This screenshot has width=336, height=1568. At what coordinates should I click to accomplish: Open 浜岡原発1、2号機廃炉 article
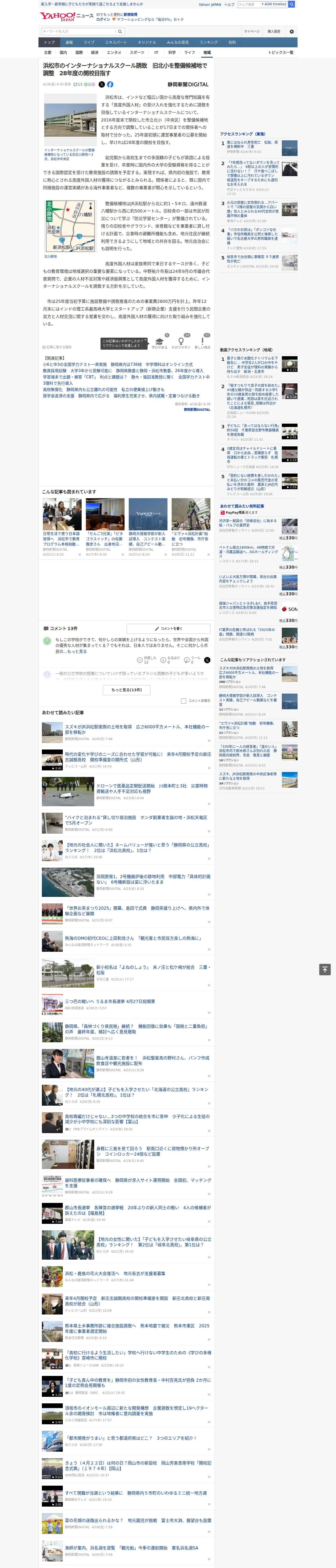pos(153,879)
